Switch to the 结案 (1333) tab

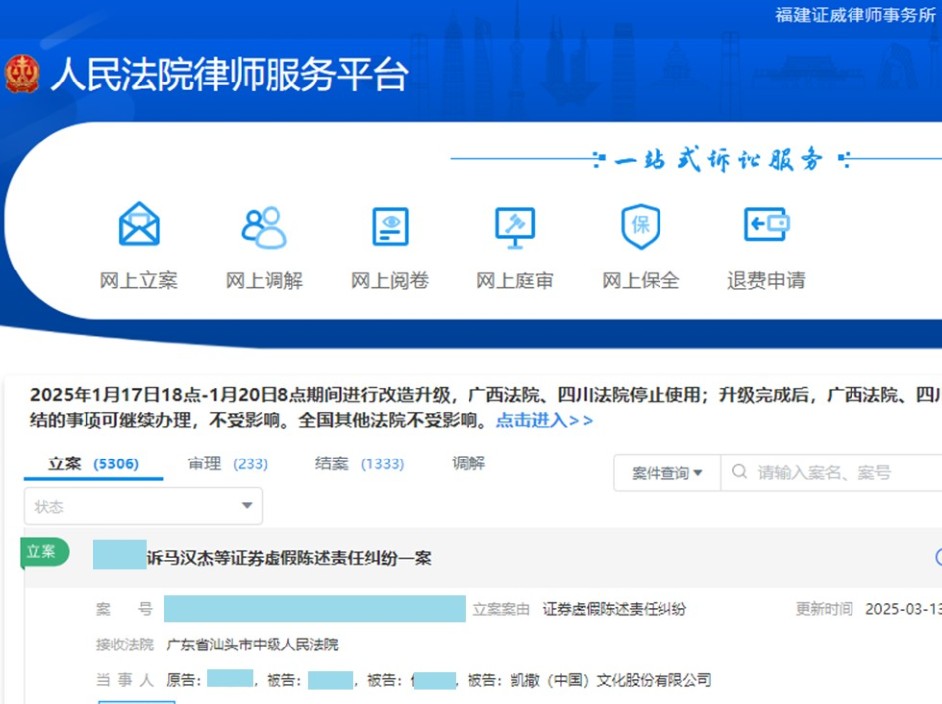[x=359, y=464]
